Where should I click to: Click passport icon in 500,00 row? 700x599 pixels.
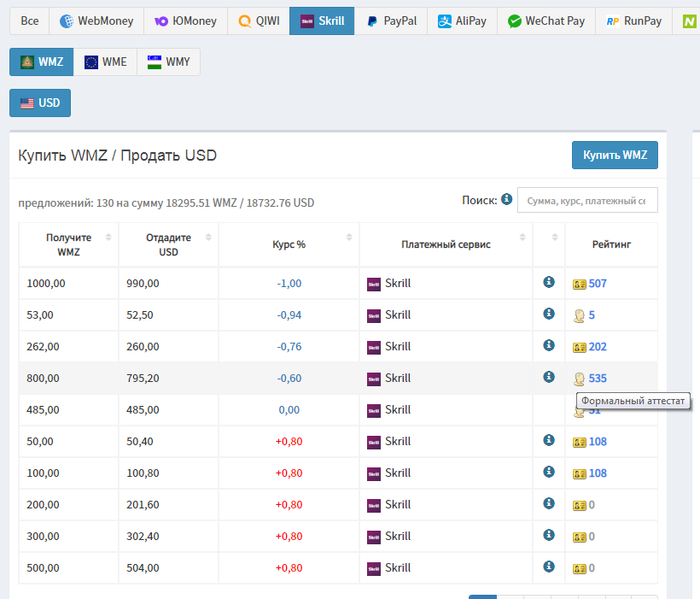(x=579, y=569)
